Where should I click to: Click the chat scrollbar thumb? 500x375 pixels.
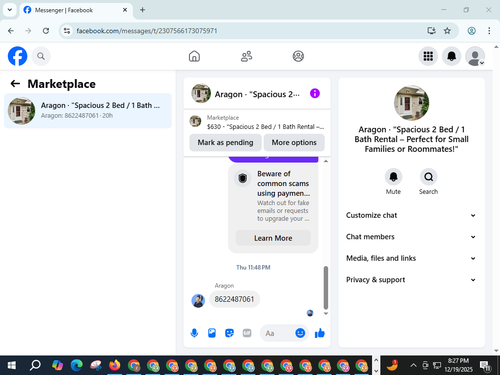(x=326, y=287)
